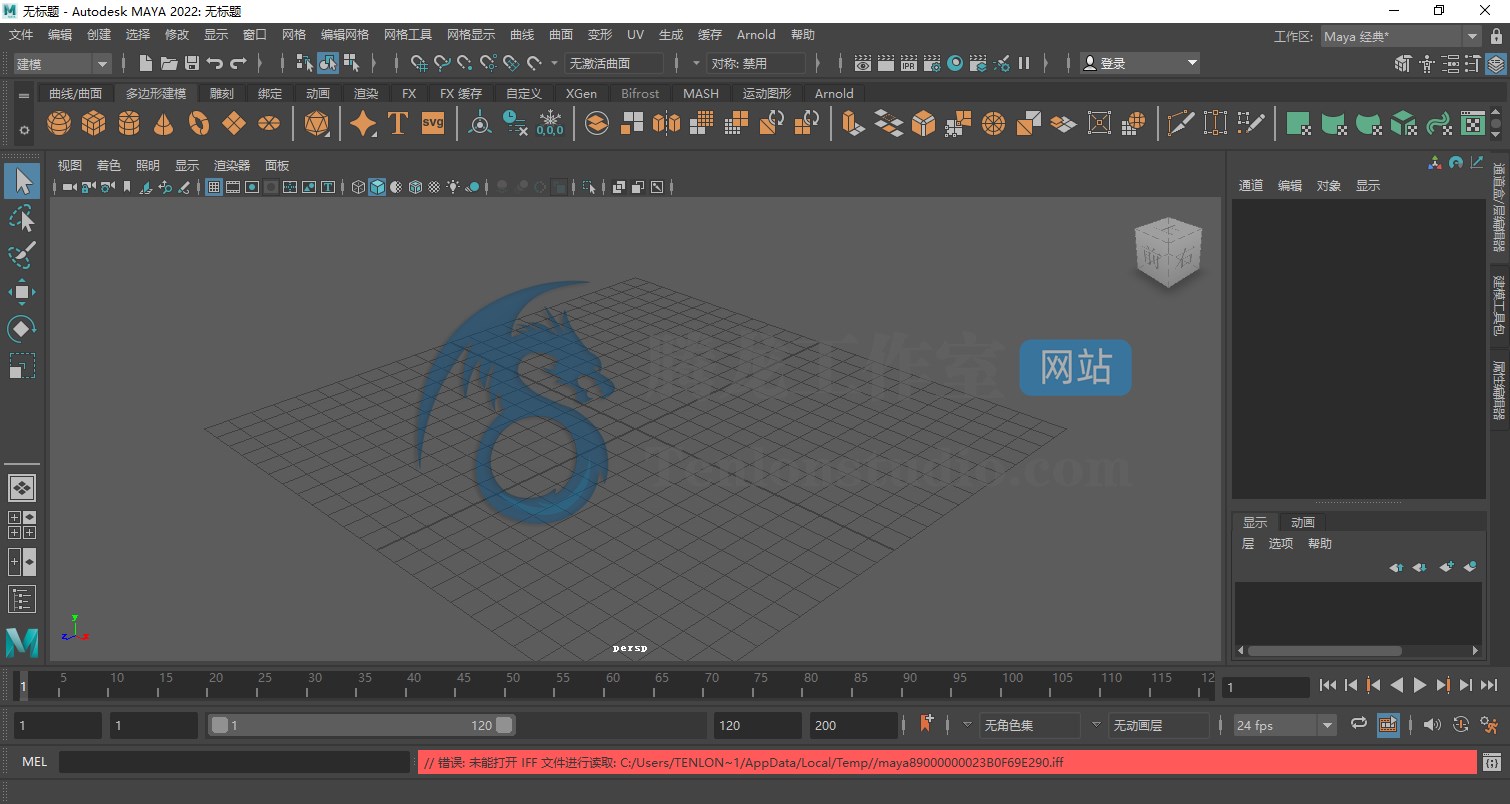Create a polygon disc from the shelf
1510x804 pixels.
pos(269,123)
